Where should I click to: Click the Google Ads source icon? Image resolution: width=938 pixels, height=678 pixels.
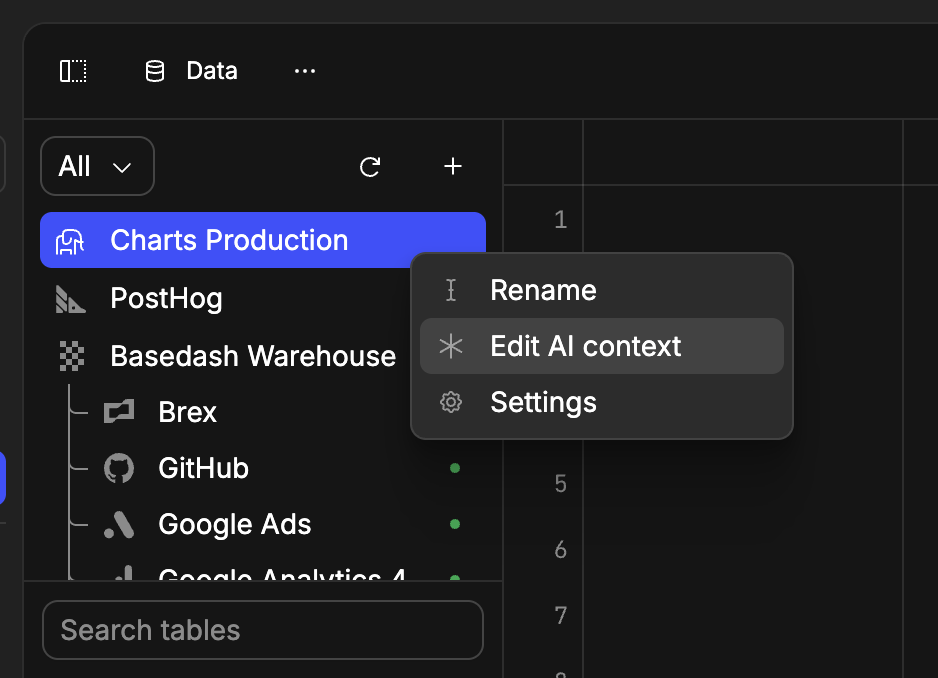pyautogui.click(x=118, y=524)
